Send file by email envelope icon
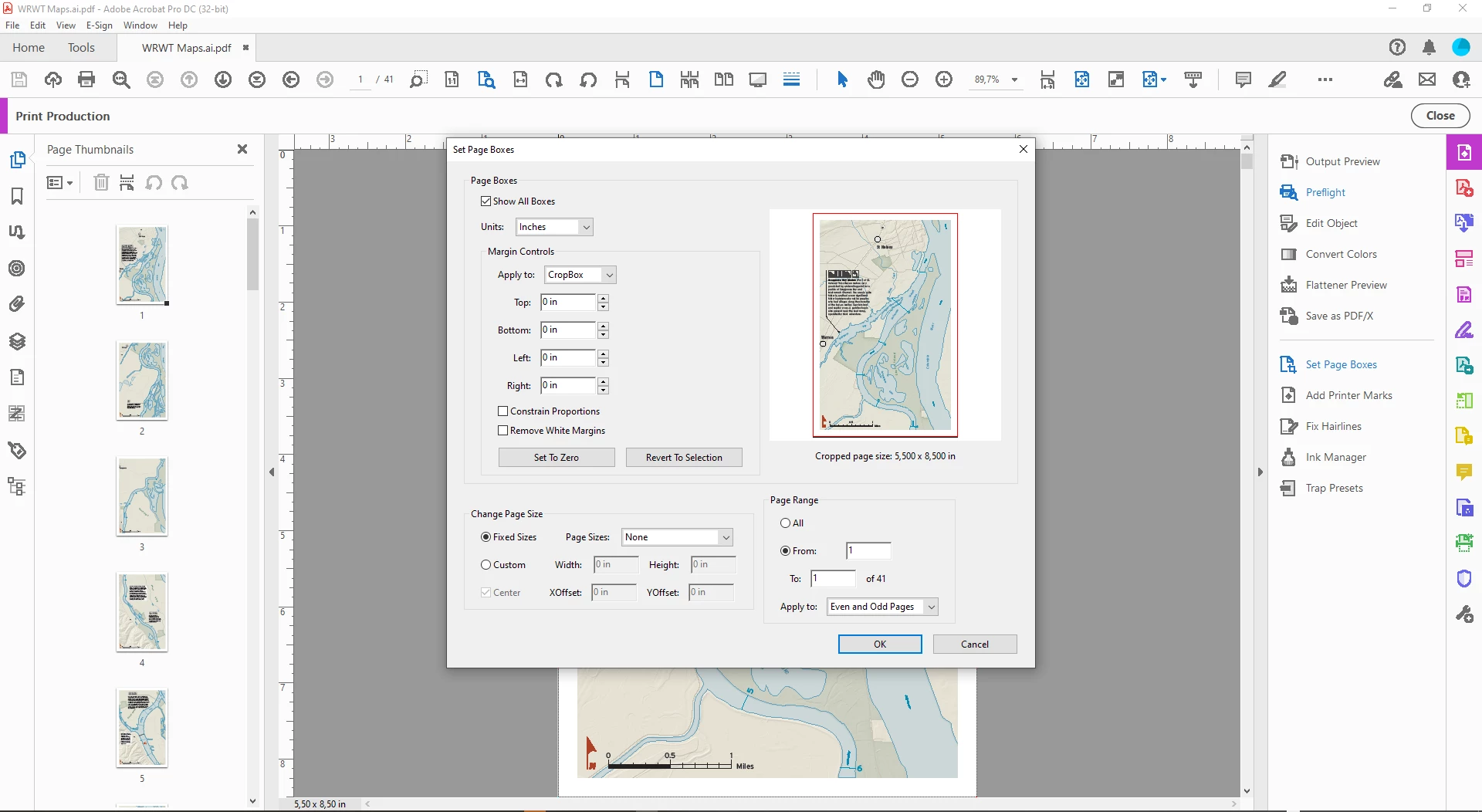This screenshot has height=812, width=1482. click(x=1427, y=80)
